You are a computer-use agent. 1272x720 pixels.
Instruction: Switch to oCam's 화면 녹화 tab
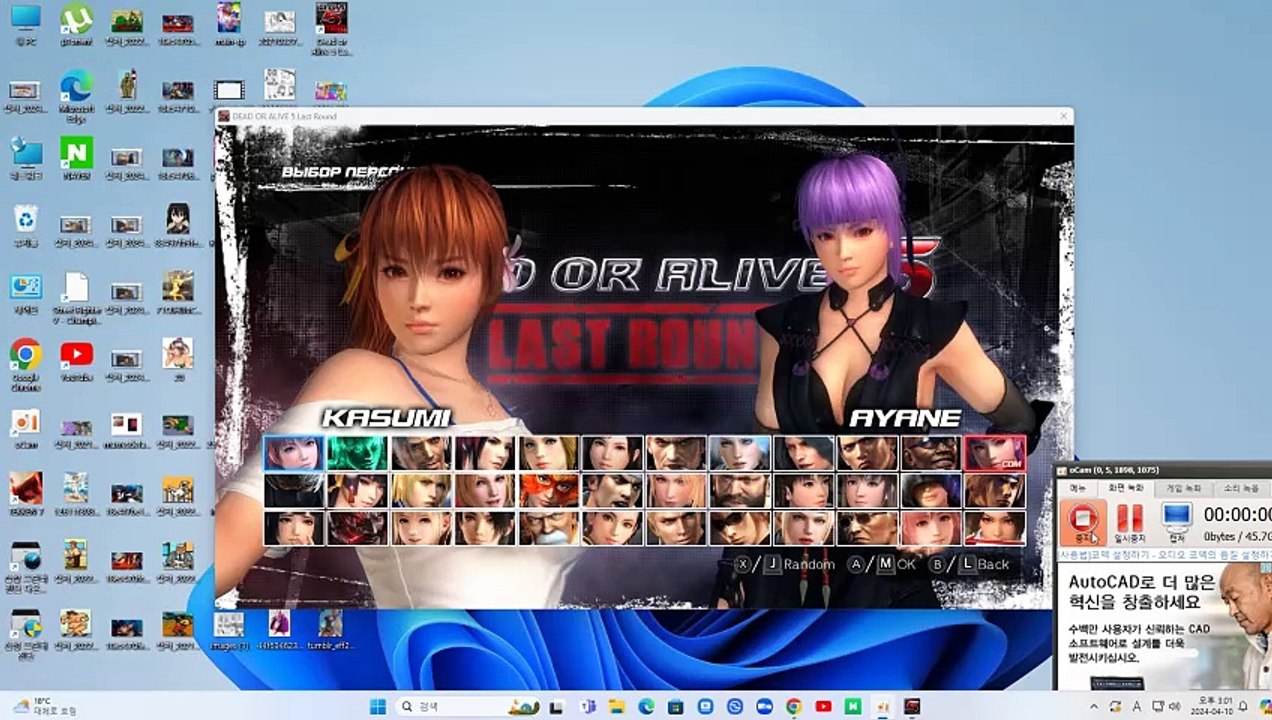1124,488
